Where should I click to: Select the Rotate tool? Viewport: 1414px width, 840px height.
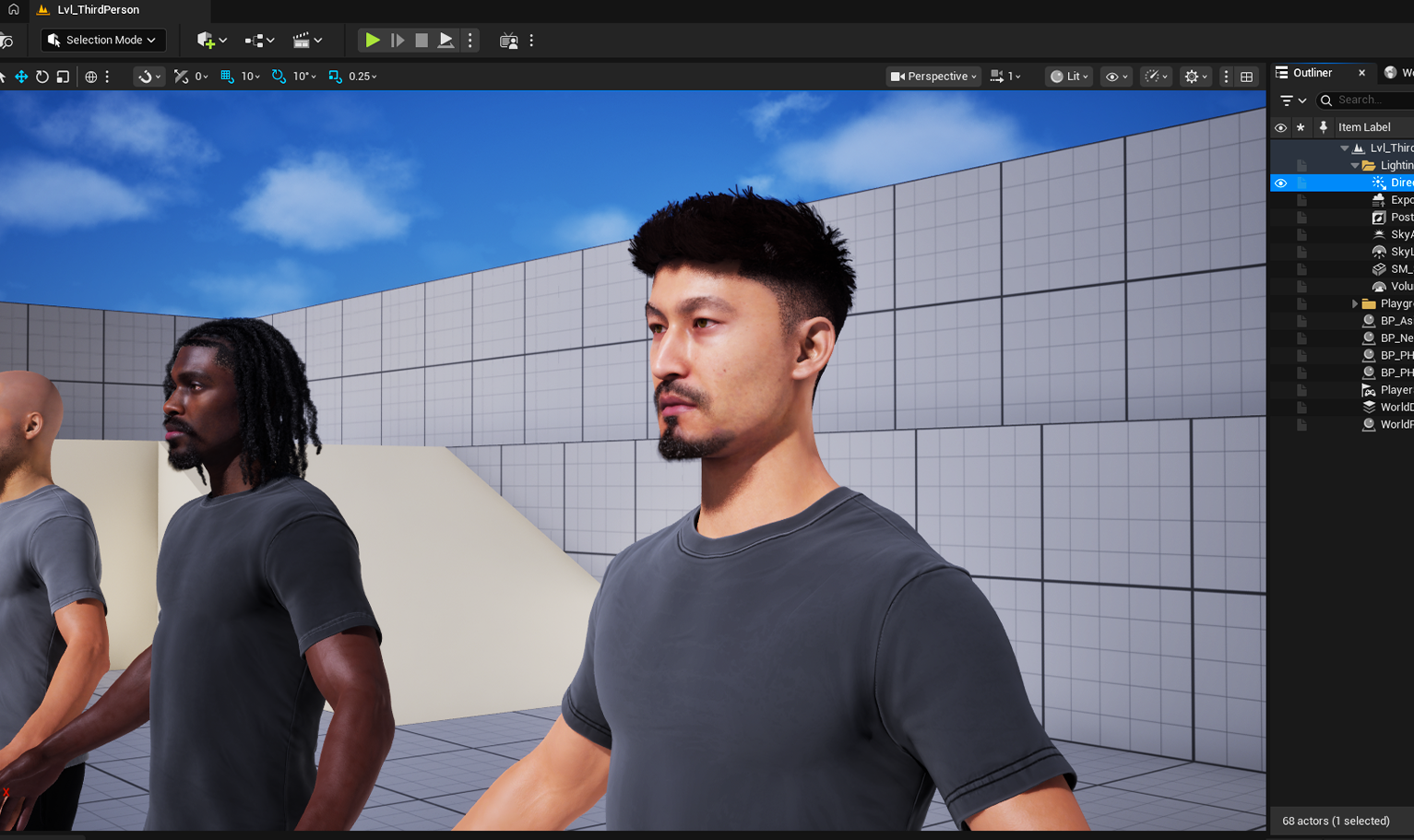42,77
